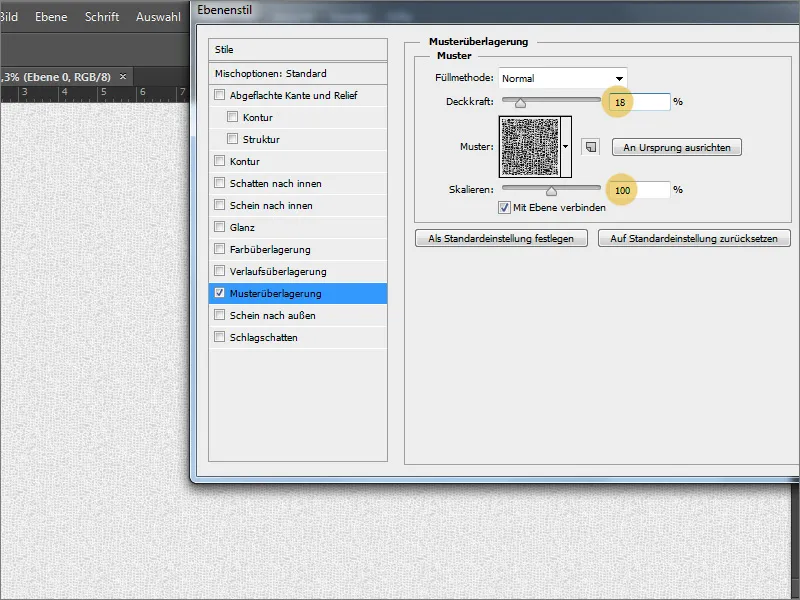
Task: Toggle Mit Ebene verbinden checkbox
Action: click(x=504, y=208)
